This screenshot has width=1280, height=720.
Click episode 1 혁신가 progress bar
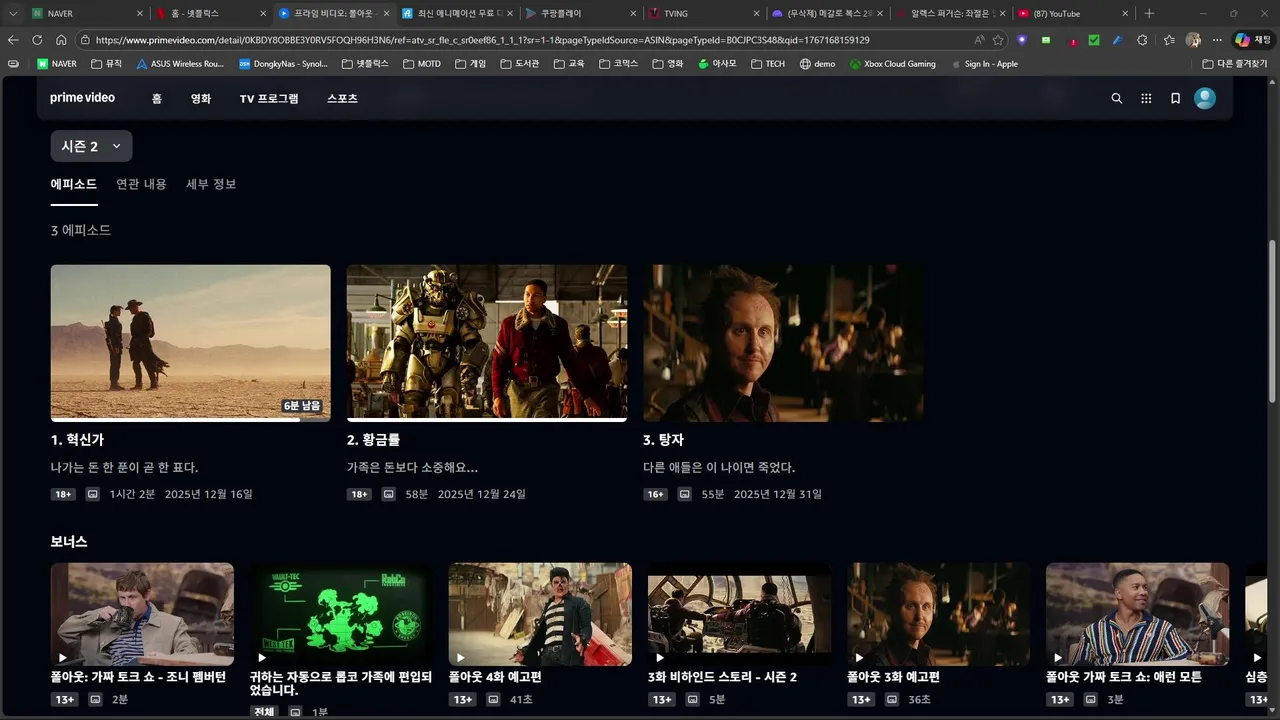[x=190, y=420]
